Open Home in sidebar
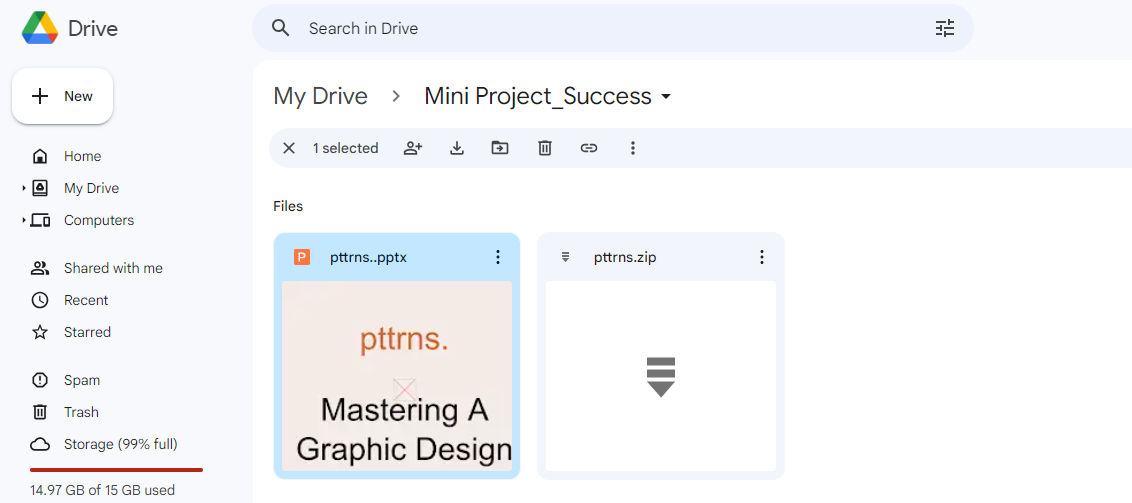Screen dimensions: 1132x503 82,156
